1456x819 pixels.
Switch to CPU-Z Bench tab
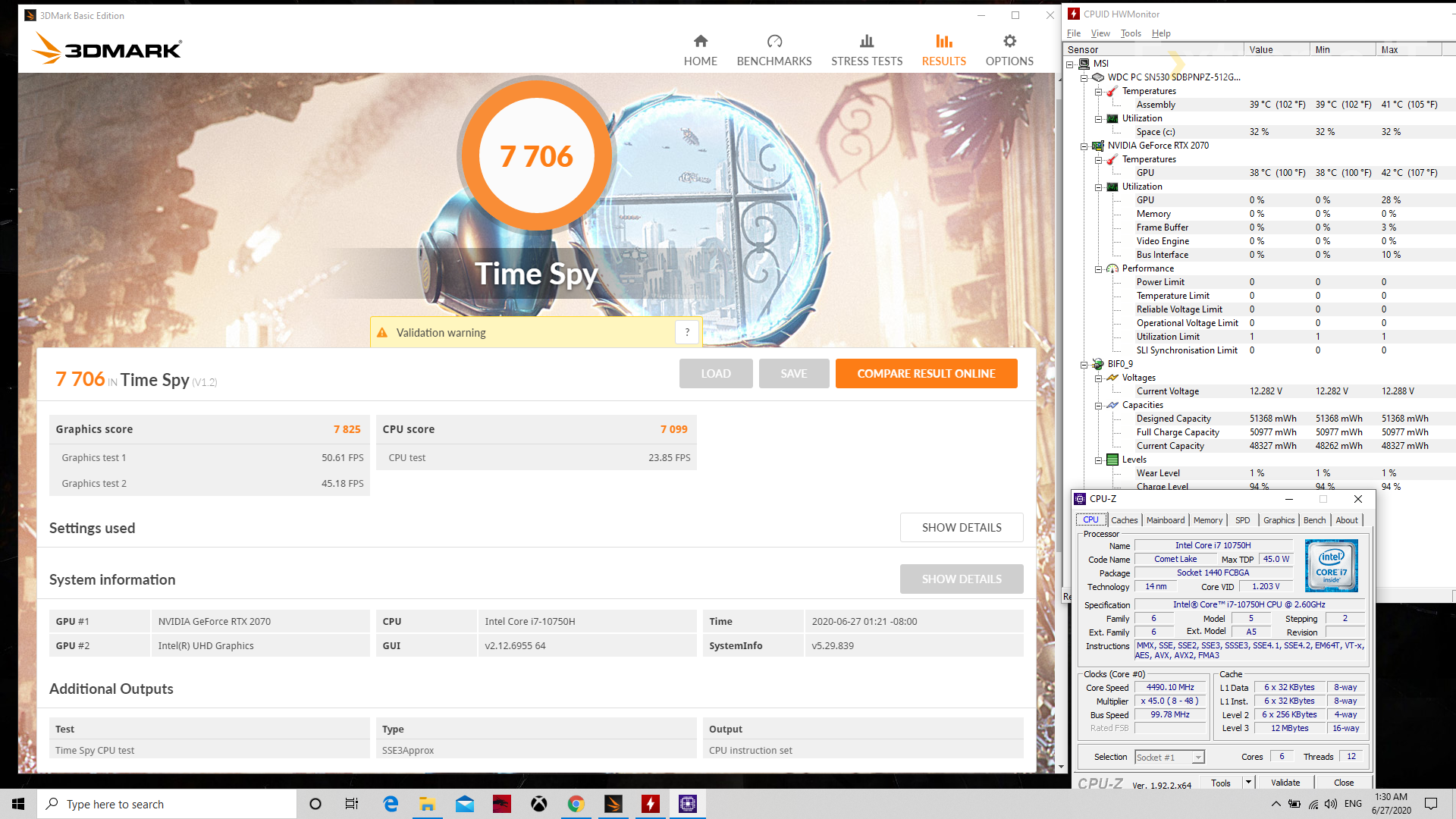(1315, 520)
